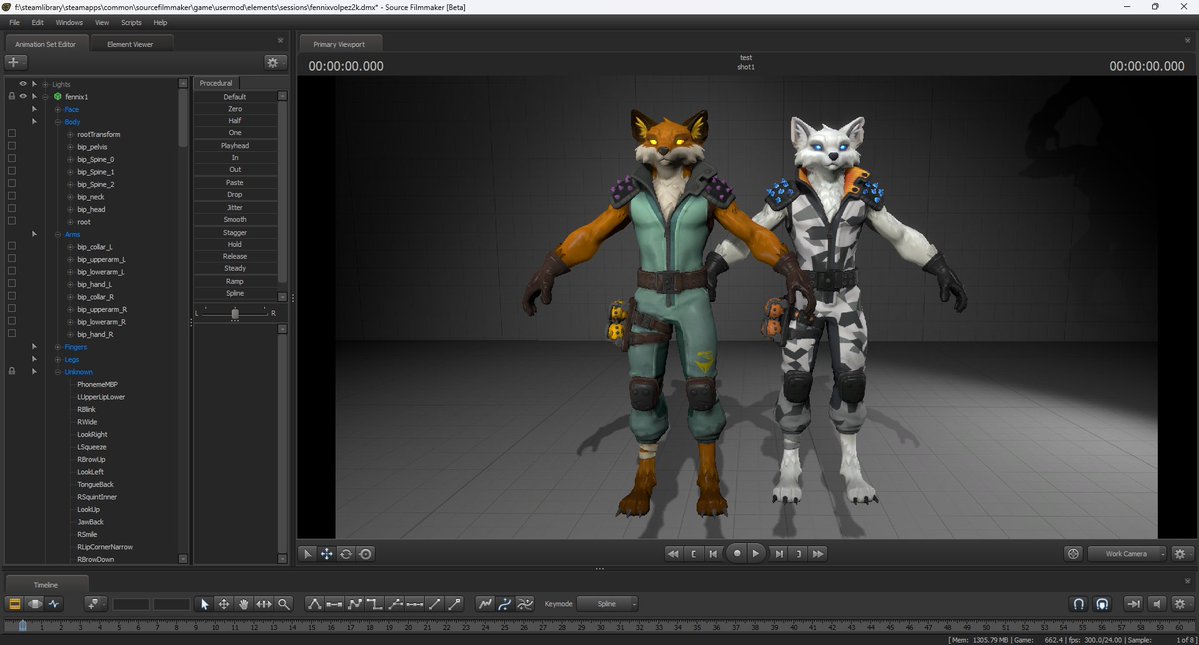Screen dimensions: 1199x645
Task: Select the Pan hand tool in timeline
Action: (244, 604)
